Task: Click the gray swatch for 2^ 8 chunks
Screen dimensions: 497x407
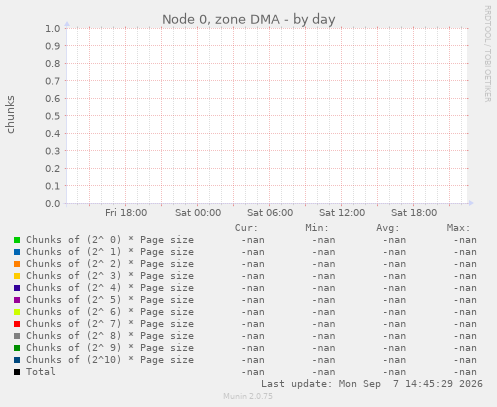Action: coord(17,336)
